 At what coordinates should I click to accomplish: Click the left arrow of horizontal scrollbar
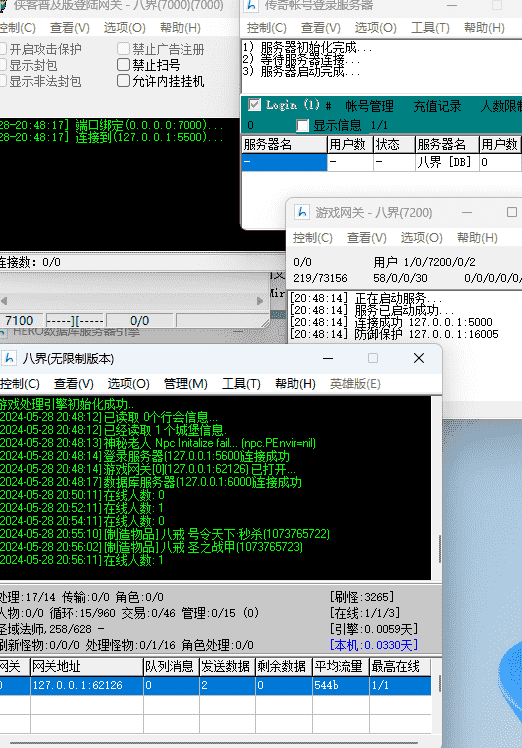point(4,301)
